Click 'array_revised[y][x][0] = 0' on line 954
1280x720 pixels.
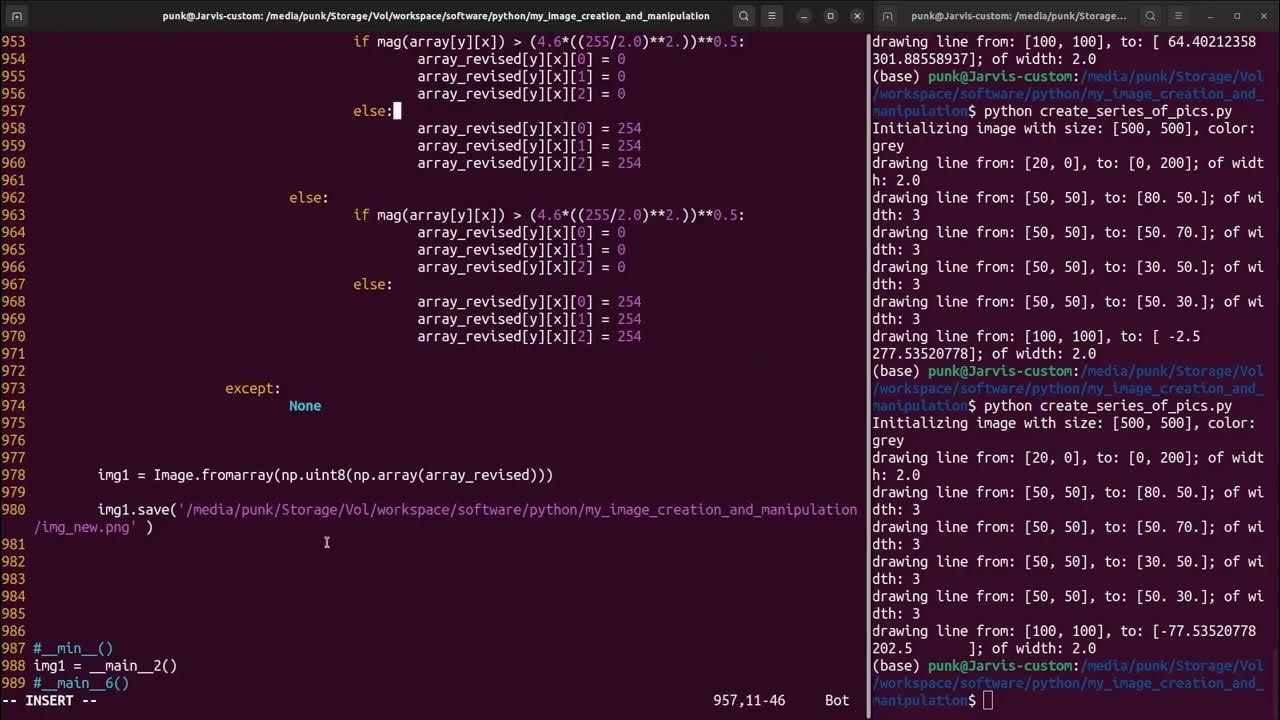(521, 59)
